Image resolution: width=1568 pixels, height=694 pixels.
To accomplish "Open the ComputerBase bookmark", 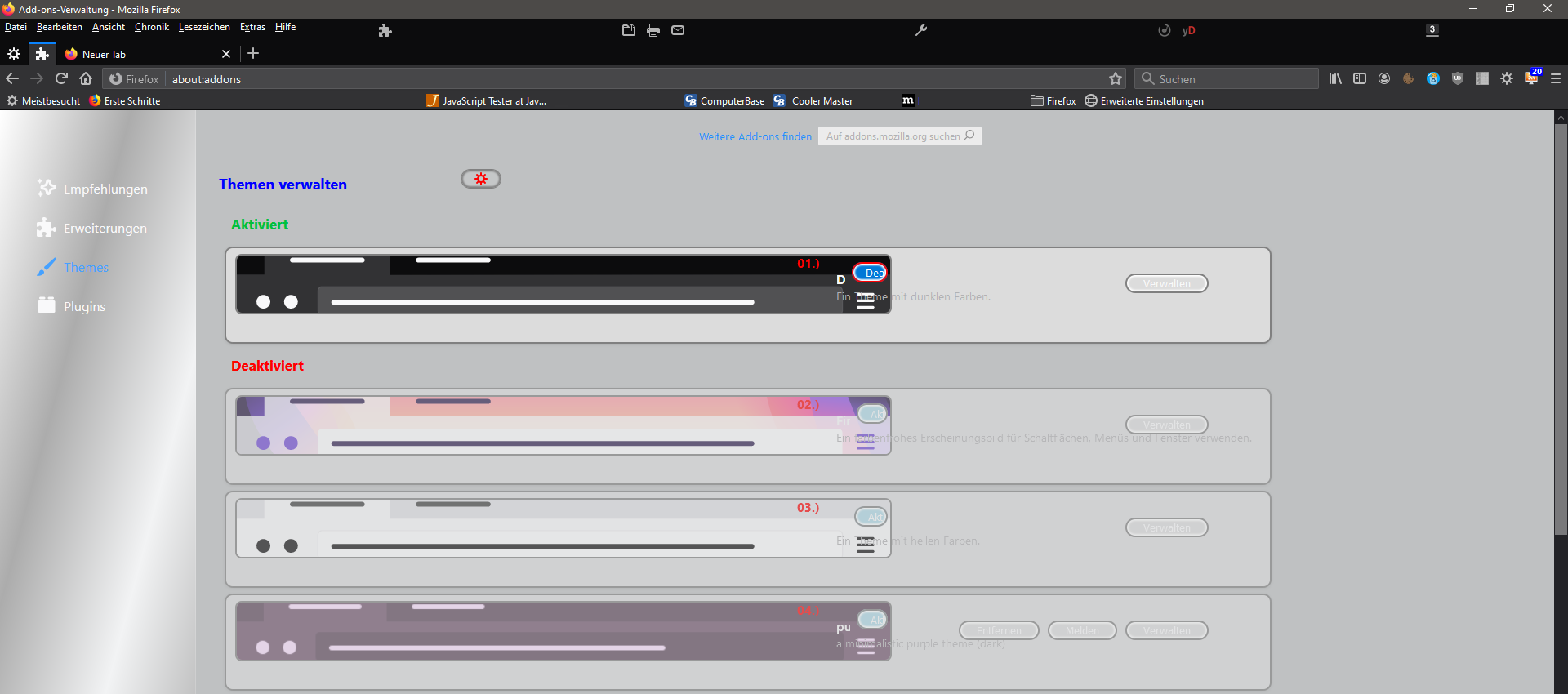I will 725,100.
